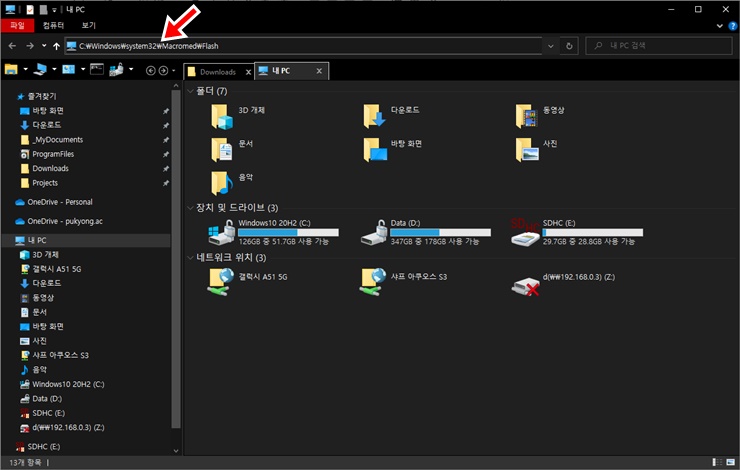
Task: Click the computer toolbar icon
Action: (40, 70)
